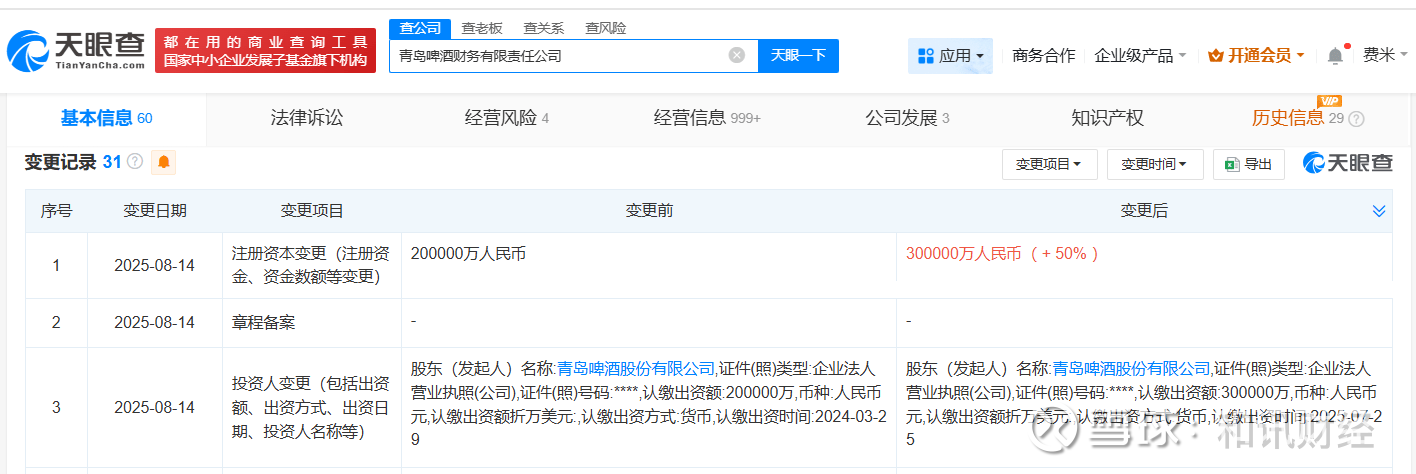The width and height of the screenshot is (1416, 474).
Task: Open the 费米 user account menu
Action: point(1385,55)
